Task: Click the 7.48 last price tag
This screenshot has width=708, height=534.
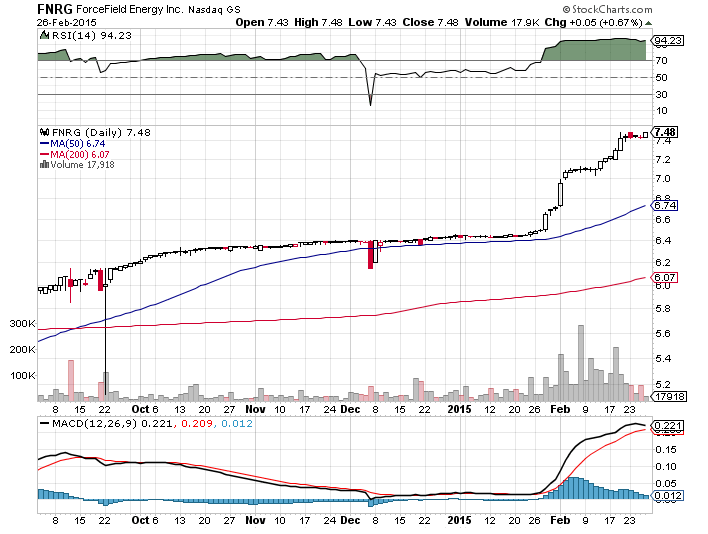Action: (665, 132)
